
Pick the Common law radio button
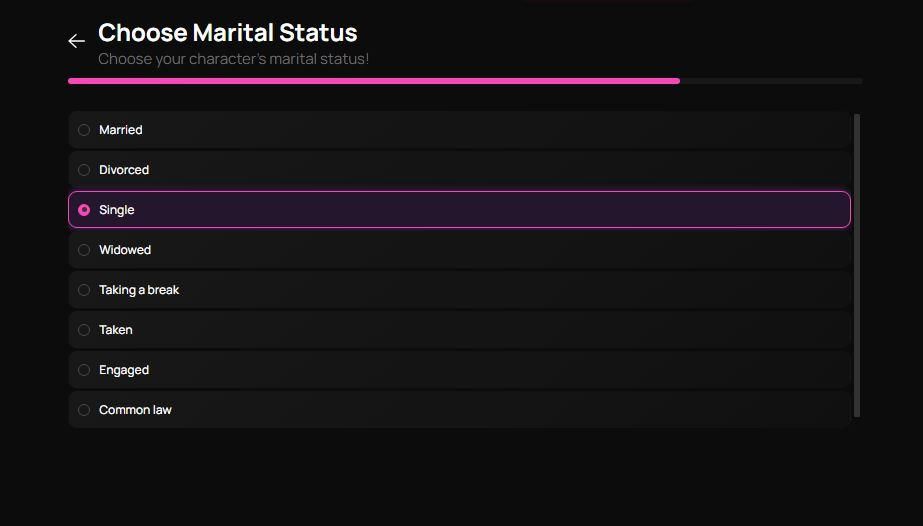pos(84,410)
